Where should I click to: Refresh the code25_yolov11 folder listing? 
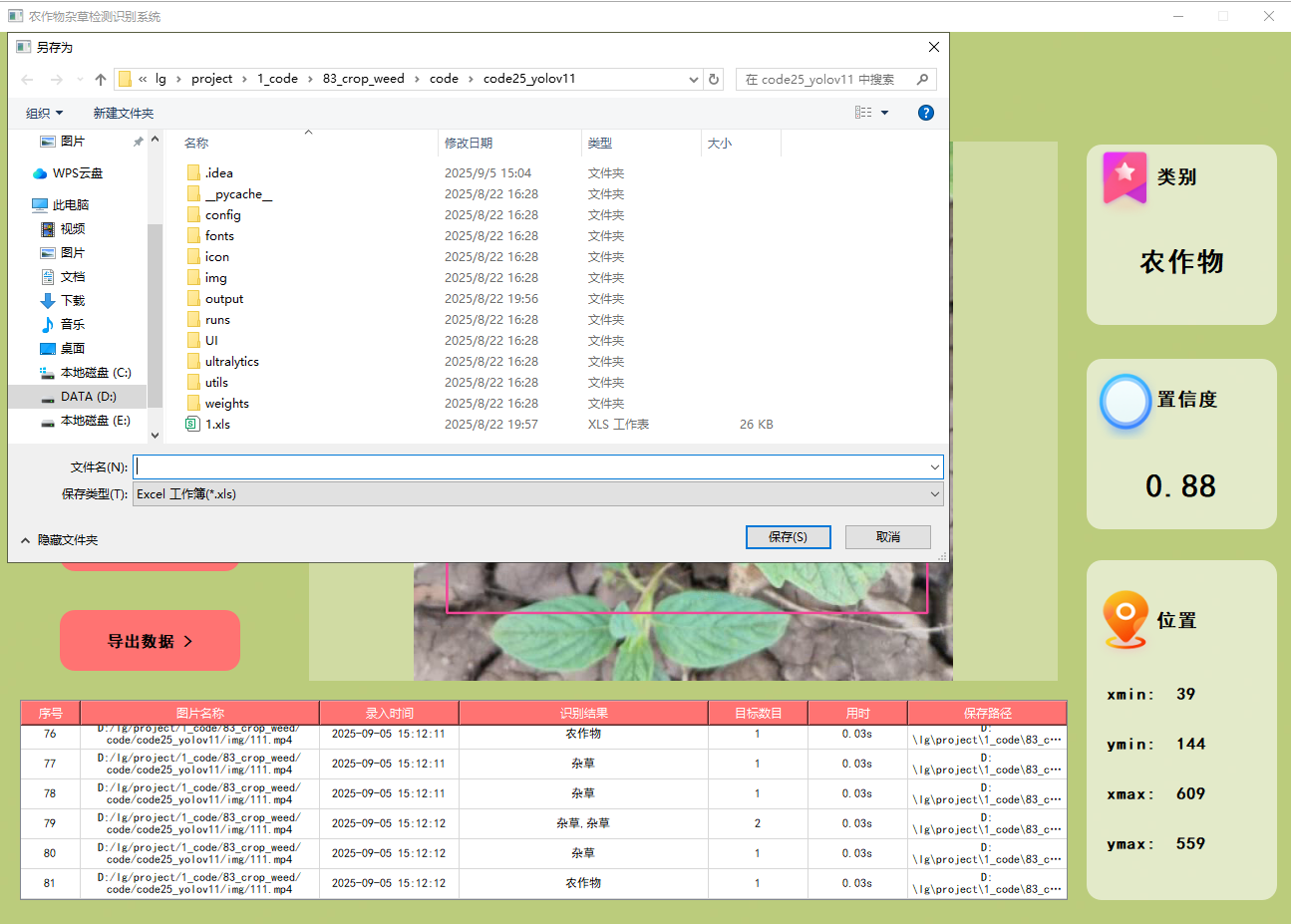point(714,79)
